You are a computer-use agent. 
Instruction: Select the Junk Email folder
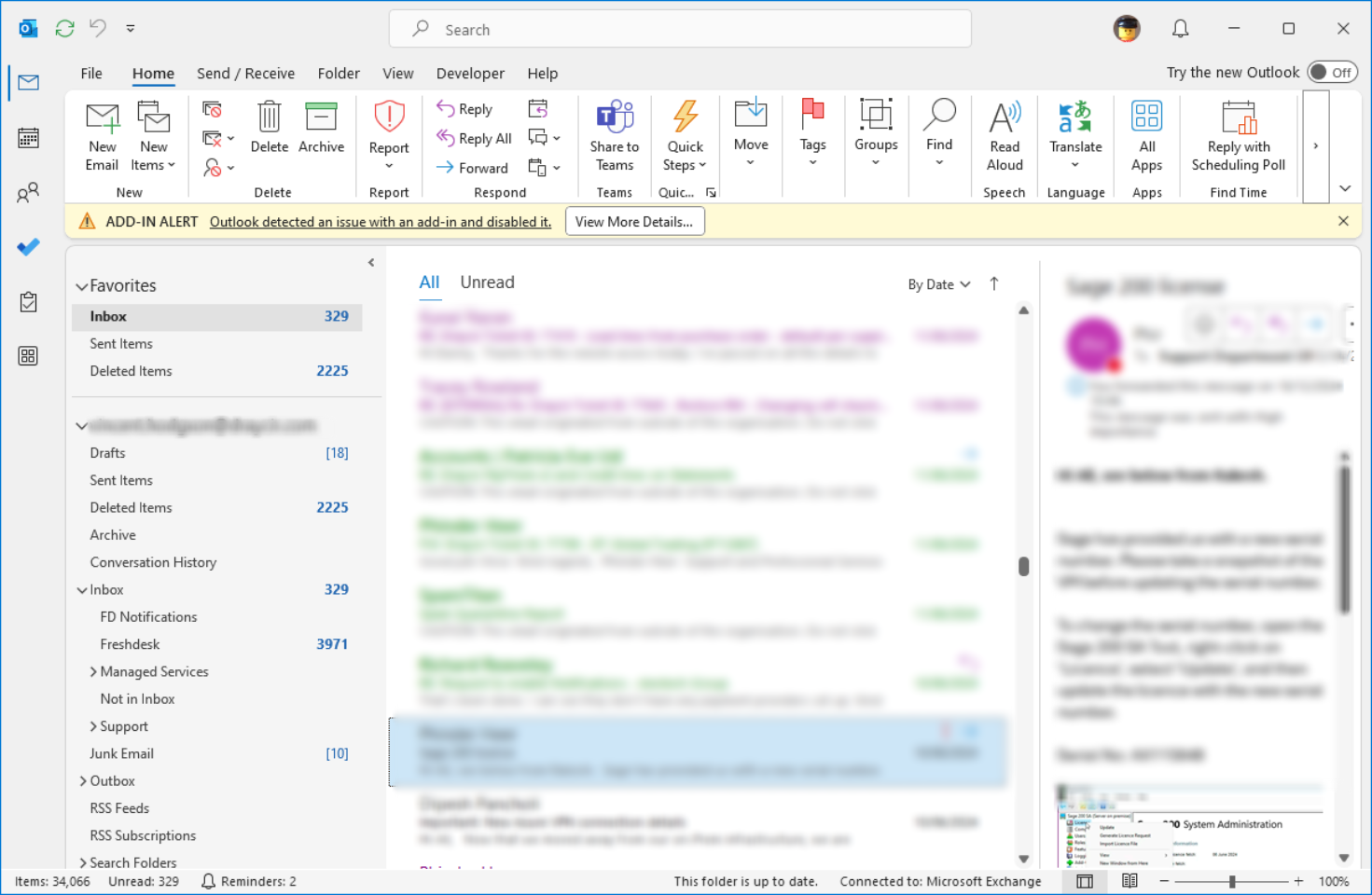point(216,753)
